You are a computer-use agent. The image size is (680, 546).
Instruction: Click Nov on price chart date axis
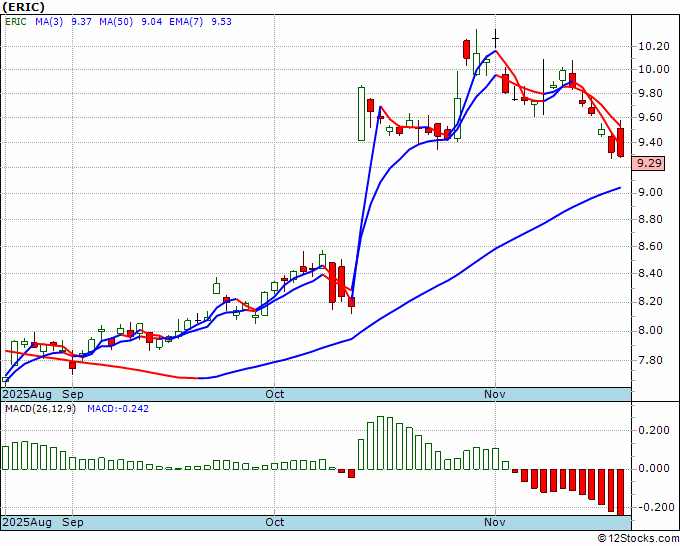click(x=495, y=394)
